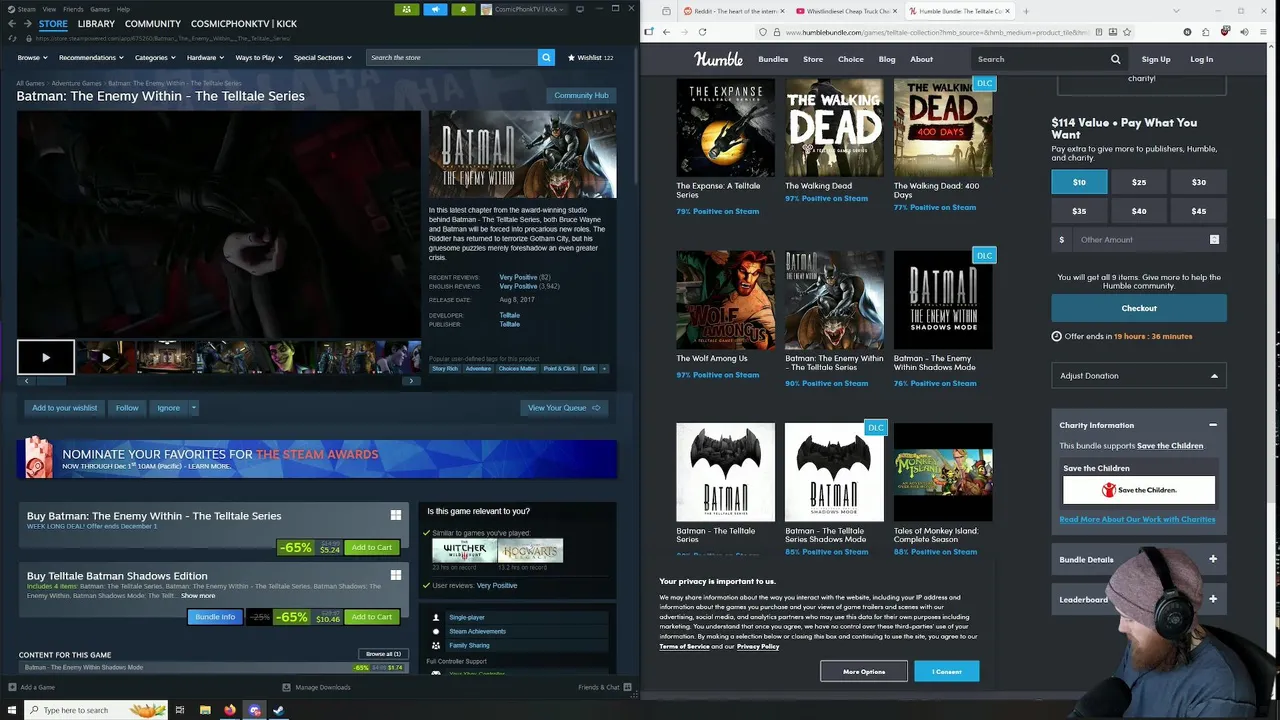Open Ways to Play dropdown
The width and height of the screenshot is (1280, 720).
point(259,57)
